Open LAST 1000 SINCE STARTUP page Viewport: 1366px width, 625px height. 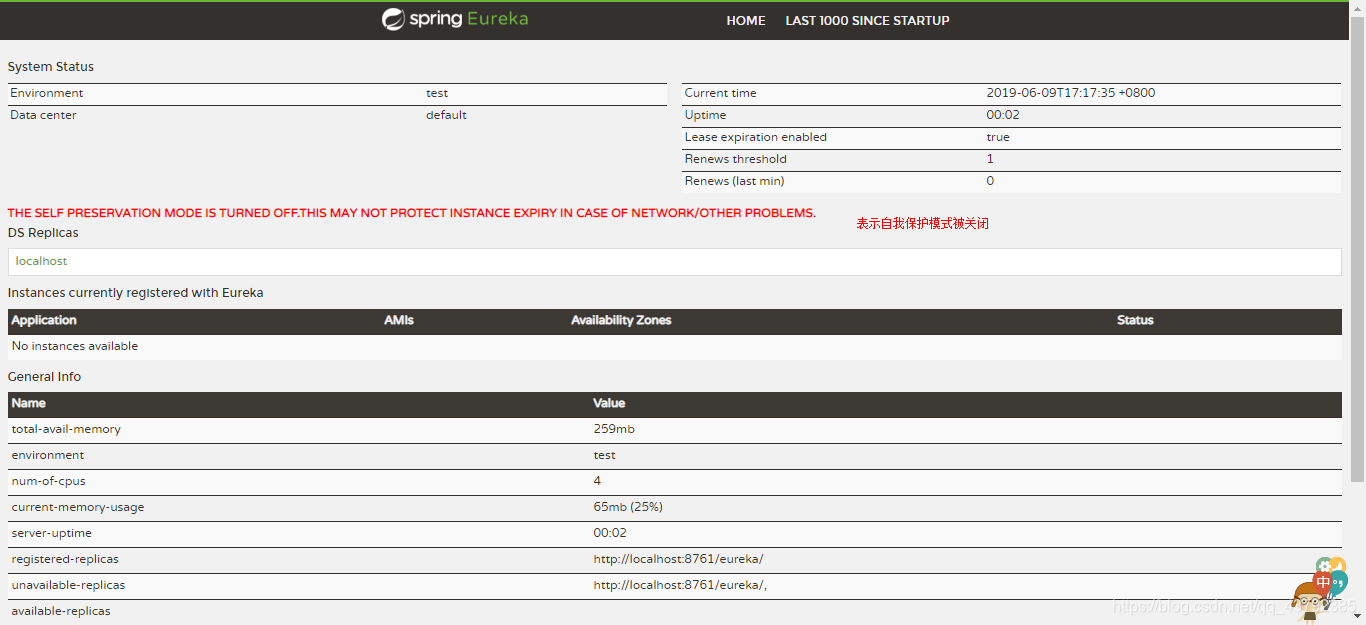coord(867,20)
